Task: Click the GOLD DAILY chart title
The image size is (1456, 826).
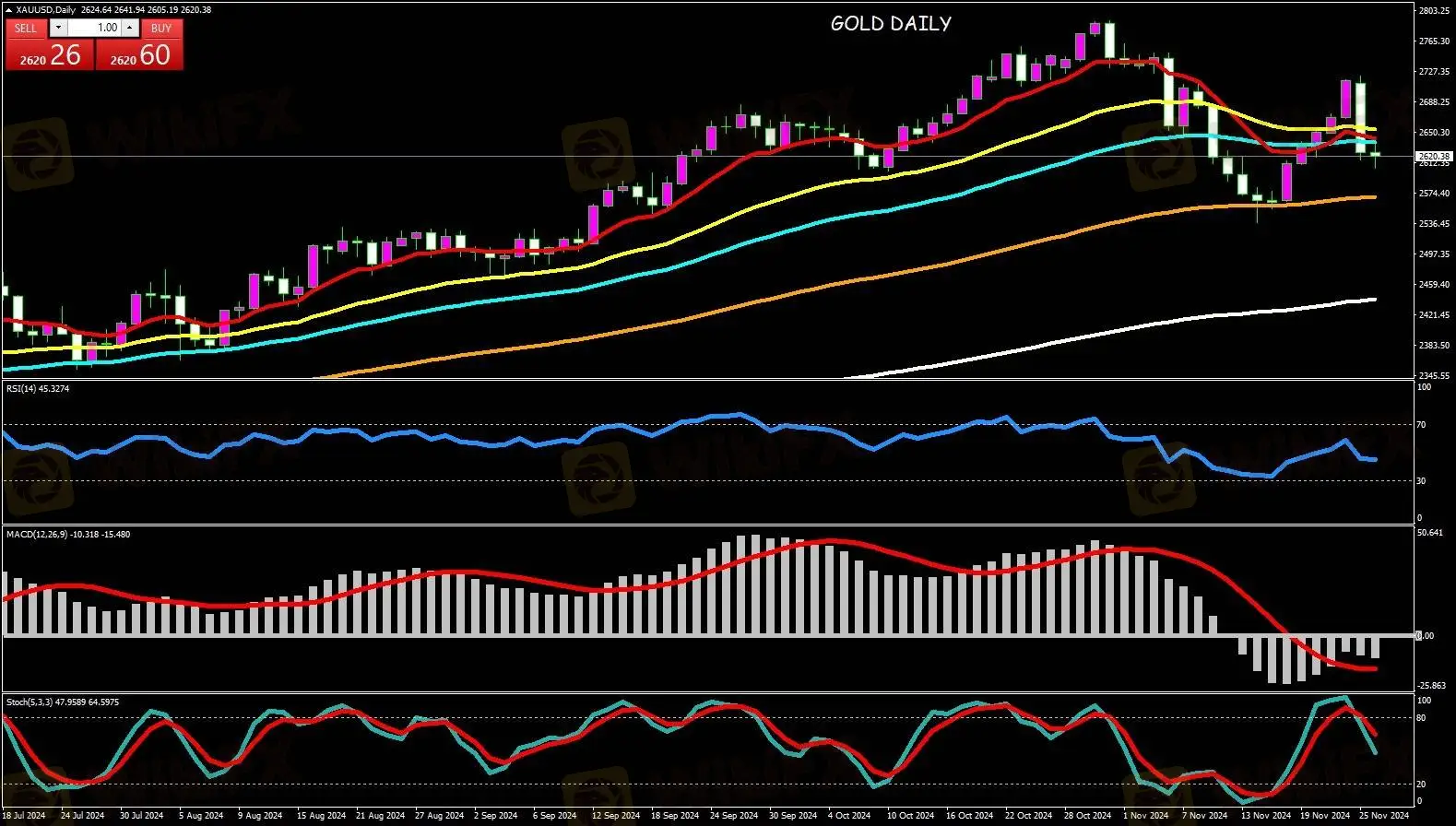Action: 891,24
